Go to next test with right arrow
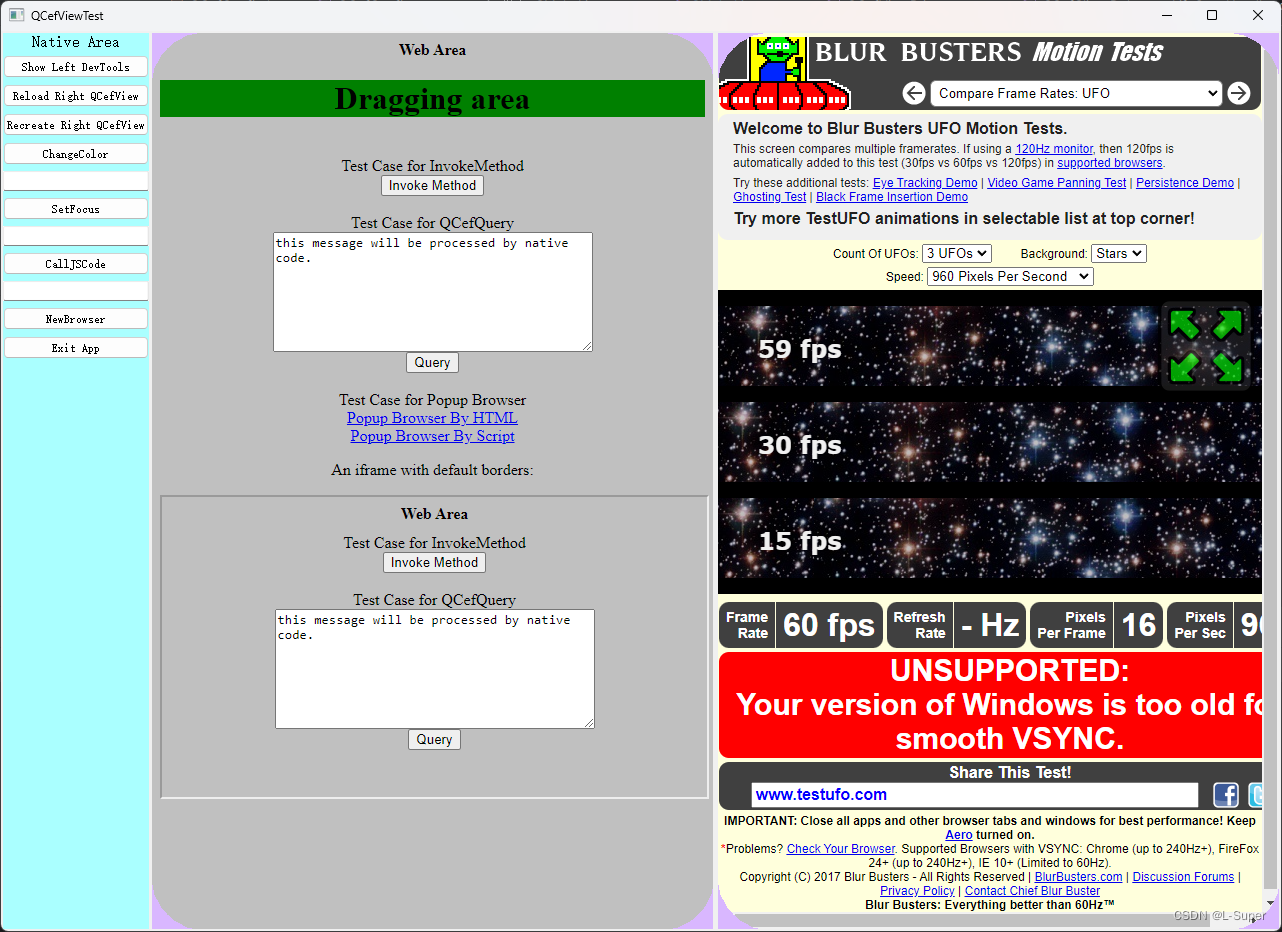Viewport: 1282px width, 932px height. [x=1239, y=93]
